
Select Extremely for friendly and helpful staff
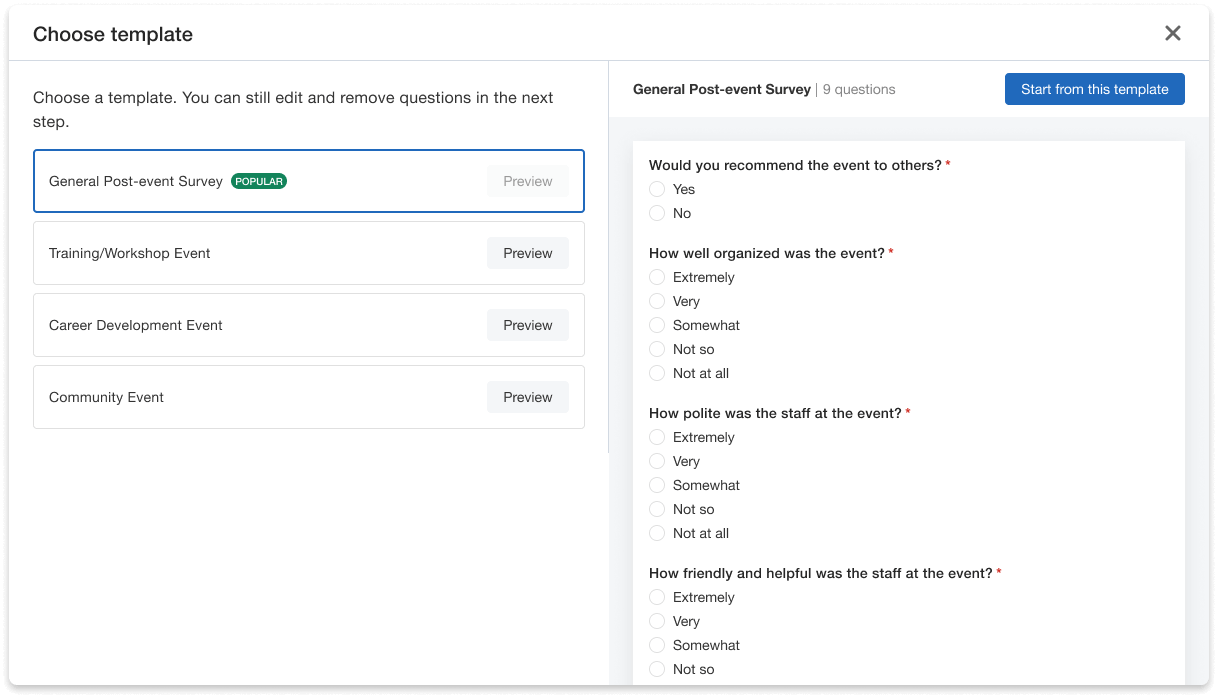coord(657,597)
